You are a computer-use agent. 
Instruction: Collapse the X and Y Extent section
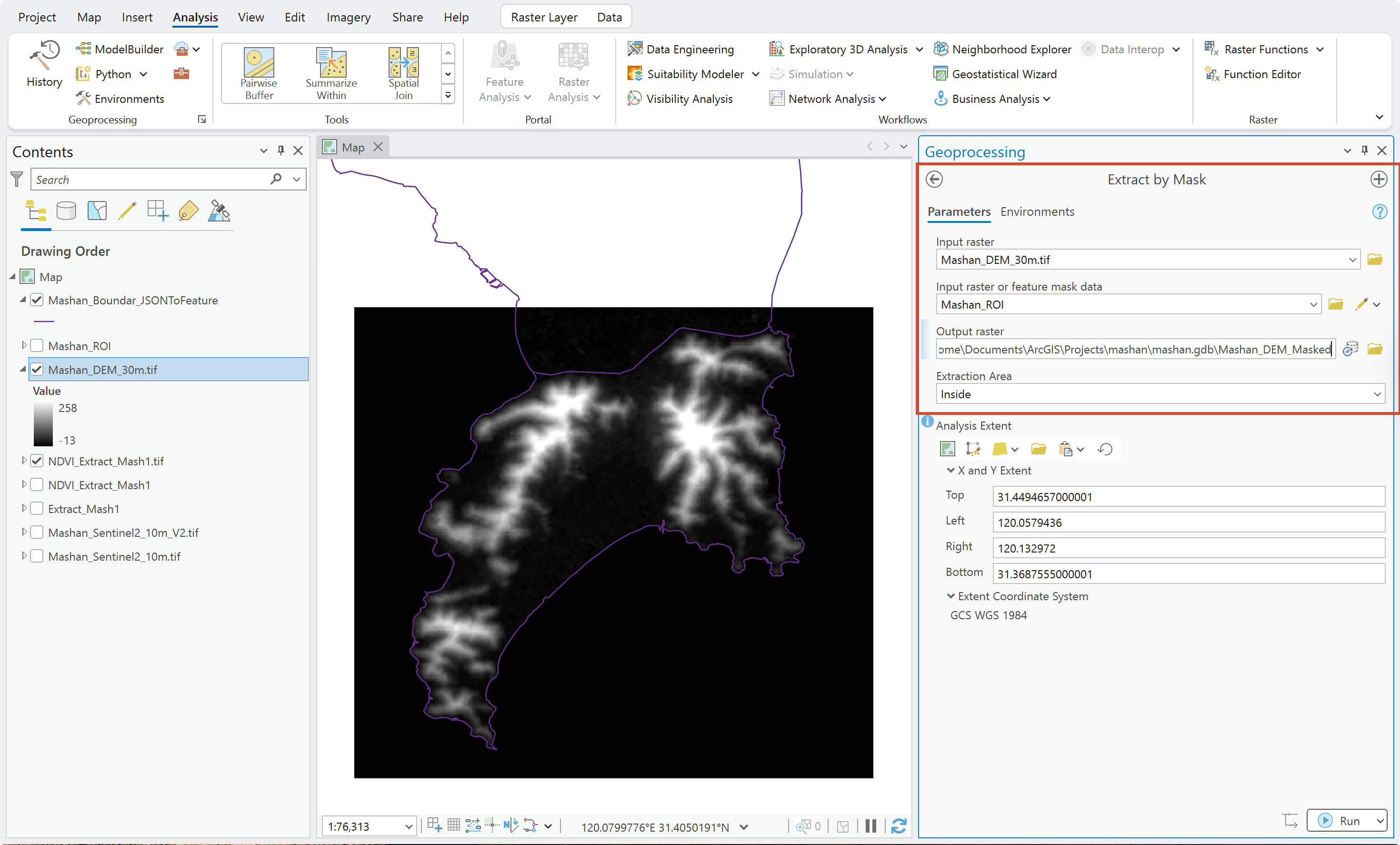[950, 471]
